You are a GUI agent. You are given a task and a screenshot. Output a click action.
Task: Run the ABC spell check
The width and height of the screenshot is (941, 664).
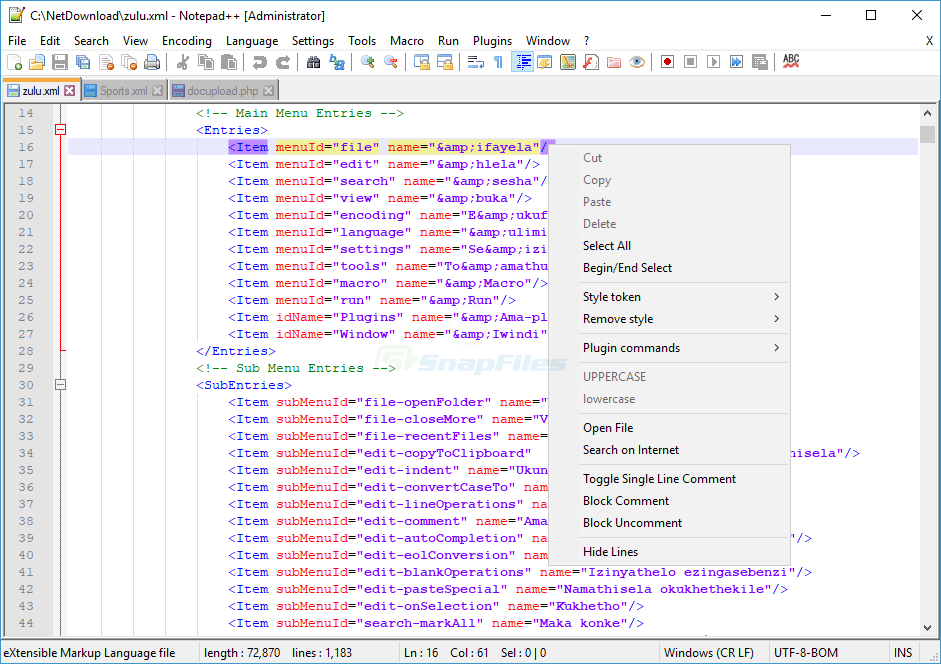[x=789, y=61]
